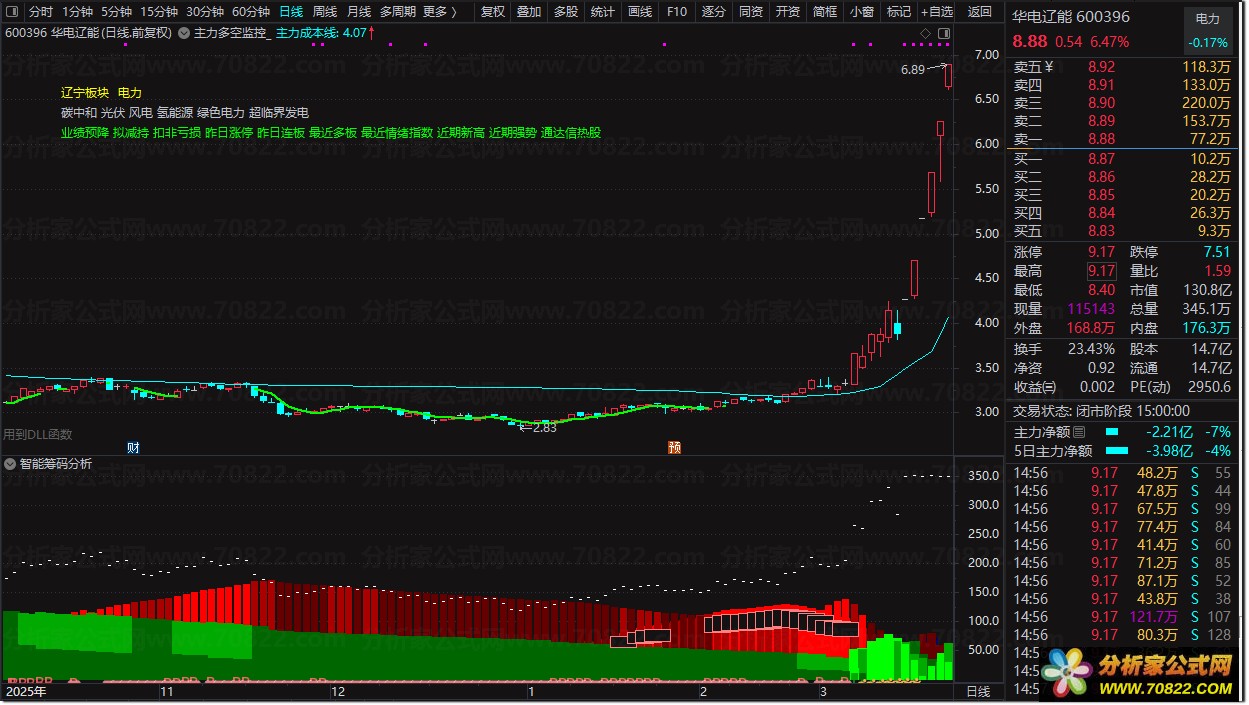Open the 多周期 multi-period view
Viewport: 1249px width, 705px height.
pyautogui.click(x=397, y=12)
